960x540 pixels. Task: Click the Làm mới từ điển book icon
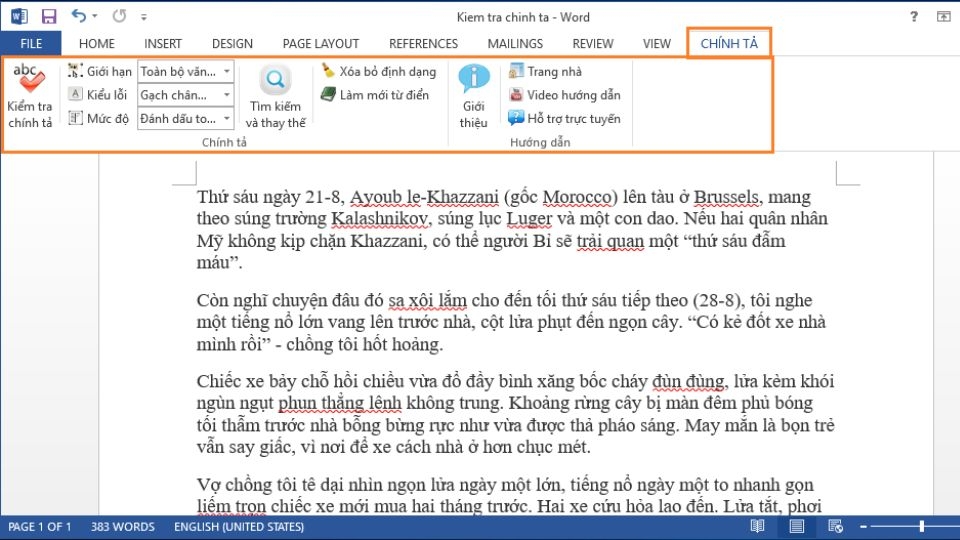coord(328,94)
